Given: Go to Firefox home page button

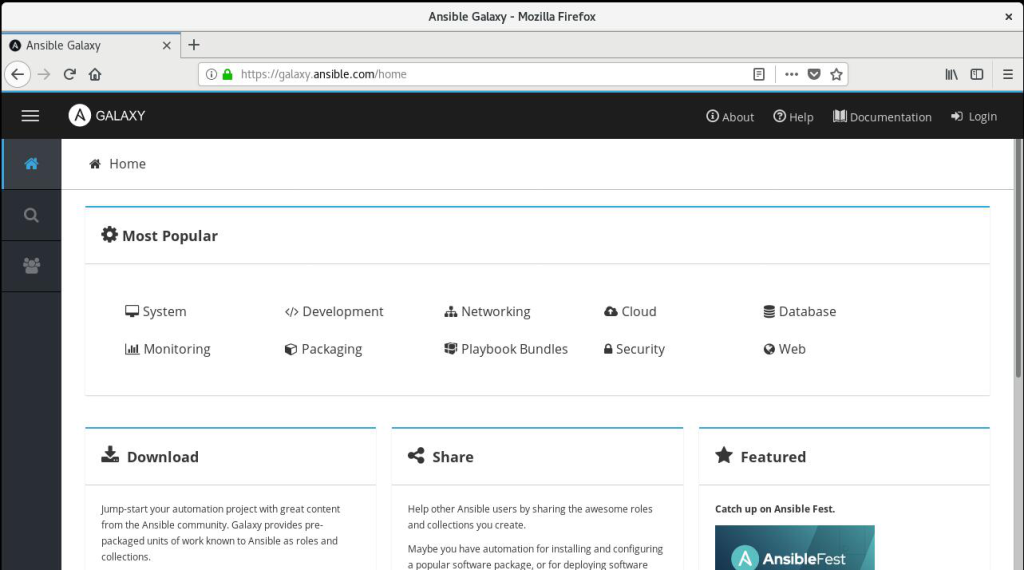Looking at the screenshot, I should [95, 74].
